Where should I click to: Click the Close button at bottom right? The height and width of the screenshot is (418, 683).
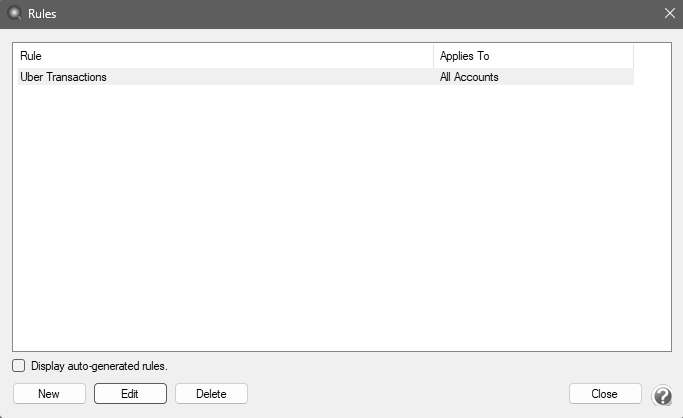point(605,394)
